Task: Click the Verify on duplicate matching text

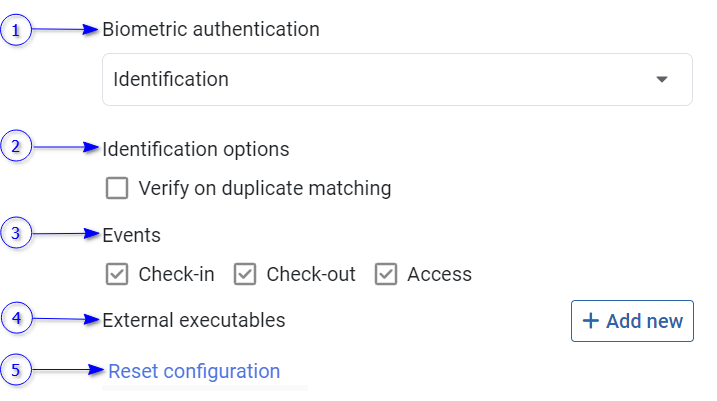Action: [x=265, y=188]
